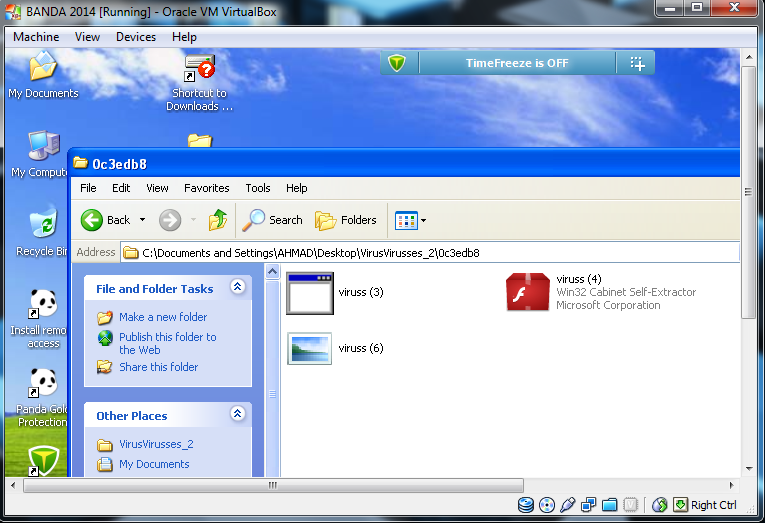This screenshot has height=523, width=765.
Task: Open the View menu in Explorer
Action: coord(157,188)
